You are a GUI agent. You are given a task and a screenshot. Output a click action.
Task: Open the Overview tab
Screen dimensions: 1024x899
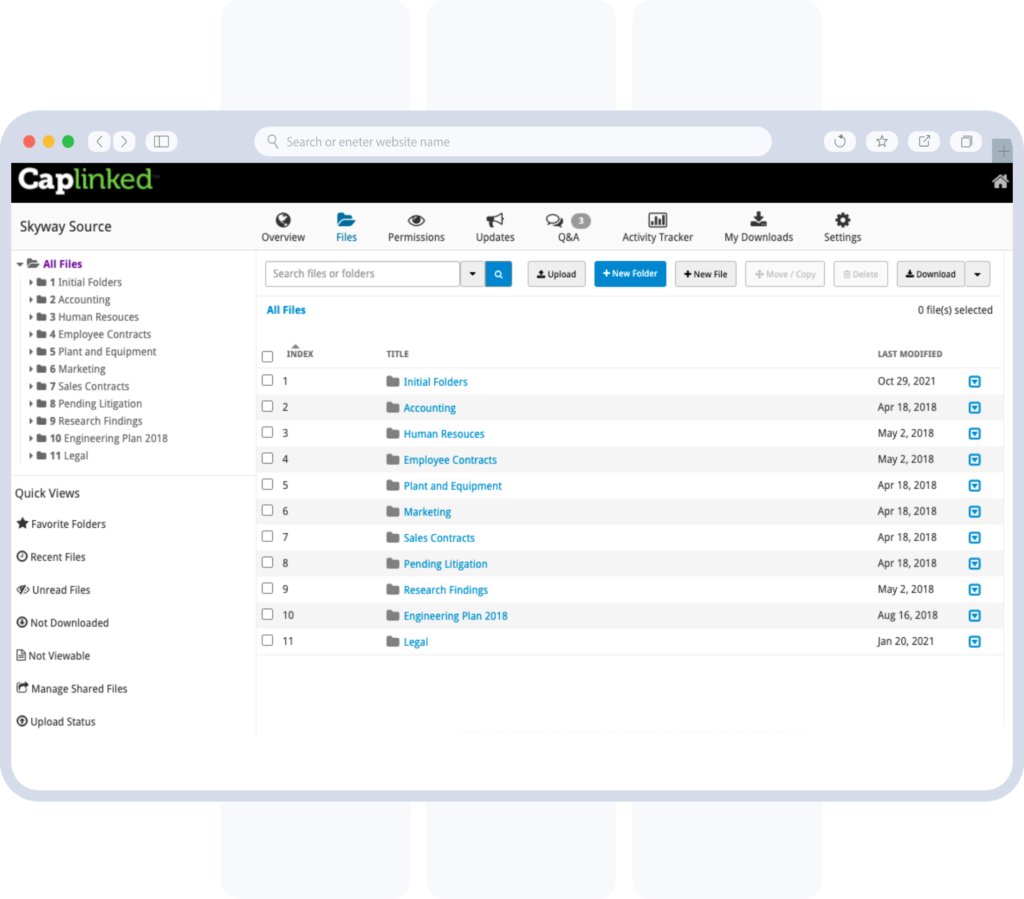pyautogui.click(x=283, y=228)
